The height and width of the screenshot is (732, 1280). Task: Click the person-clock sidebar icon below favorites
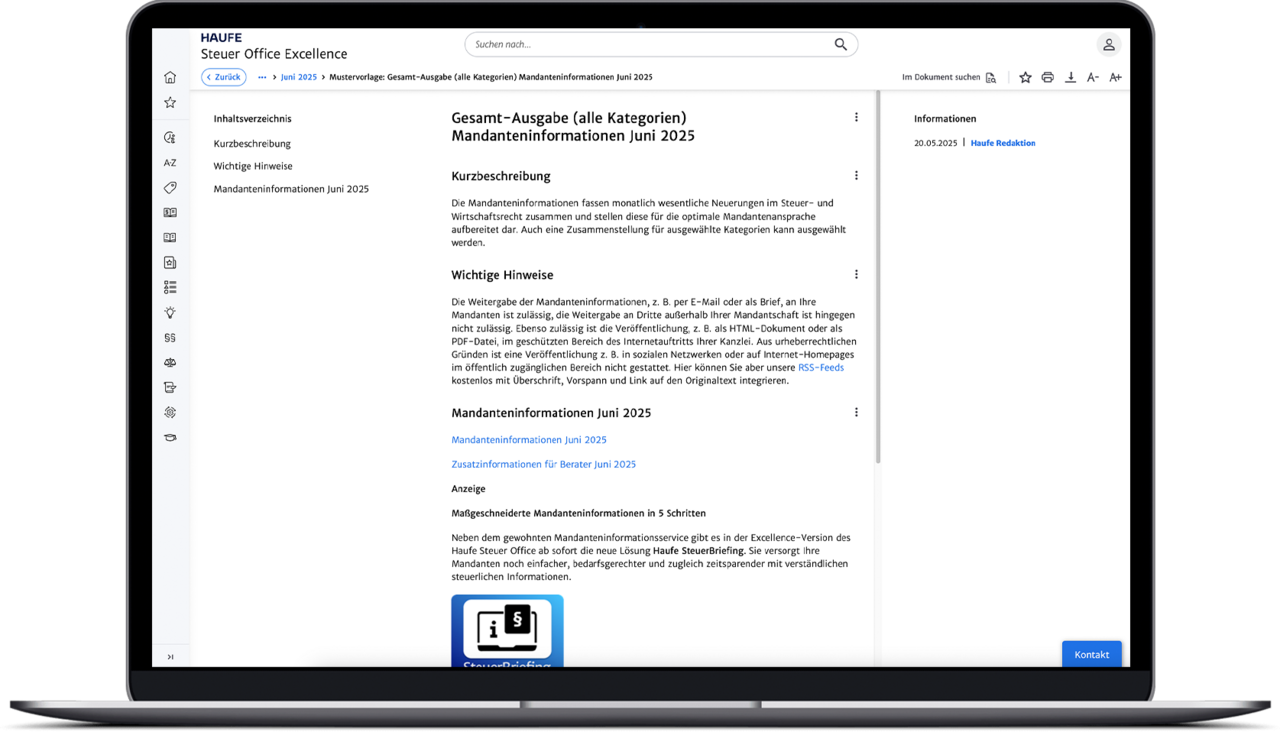tap(170, 137)
